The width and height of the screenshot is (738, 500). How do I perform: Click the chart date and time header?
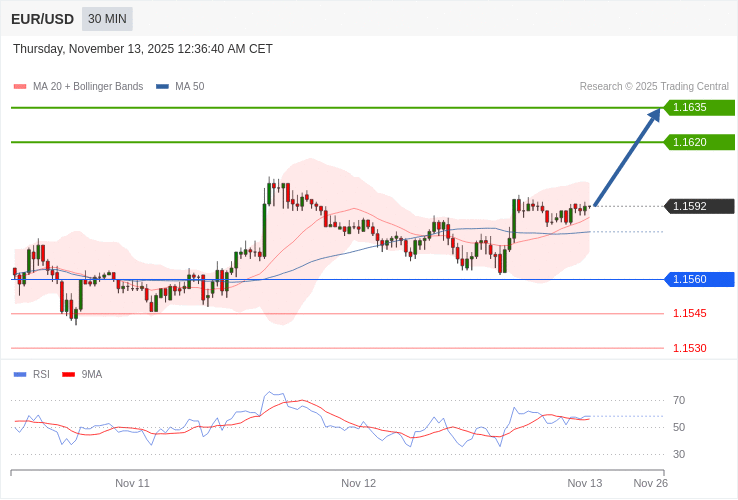(143, 49)
